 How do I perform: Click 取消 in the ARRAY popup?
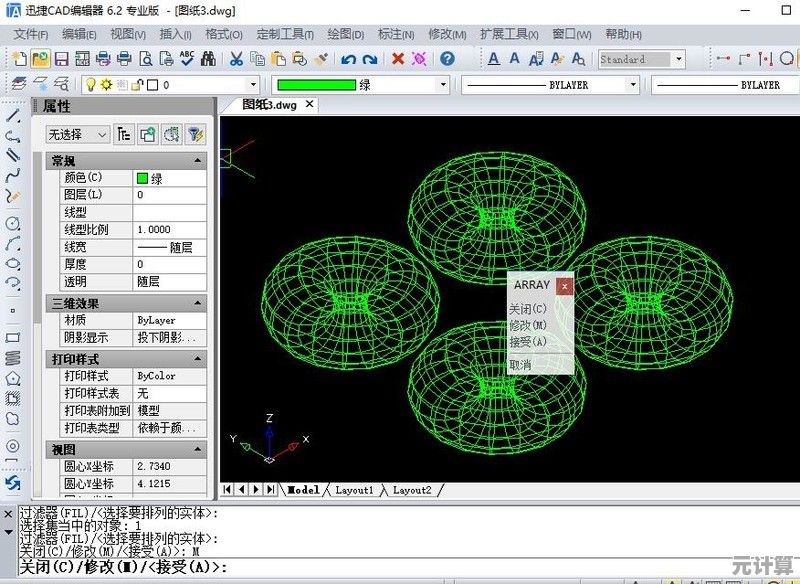(x=520, y=364)
